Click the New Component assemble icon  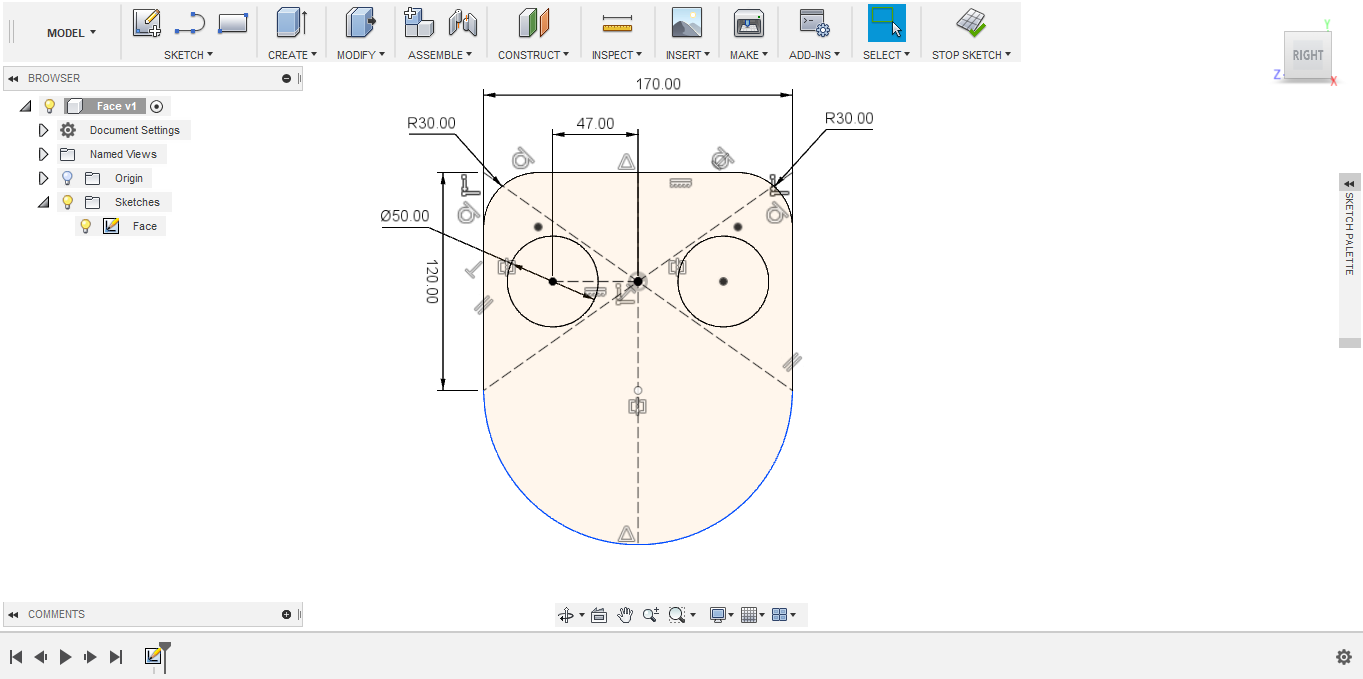(418, 22)
